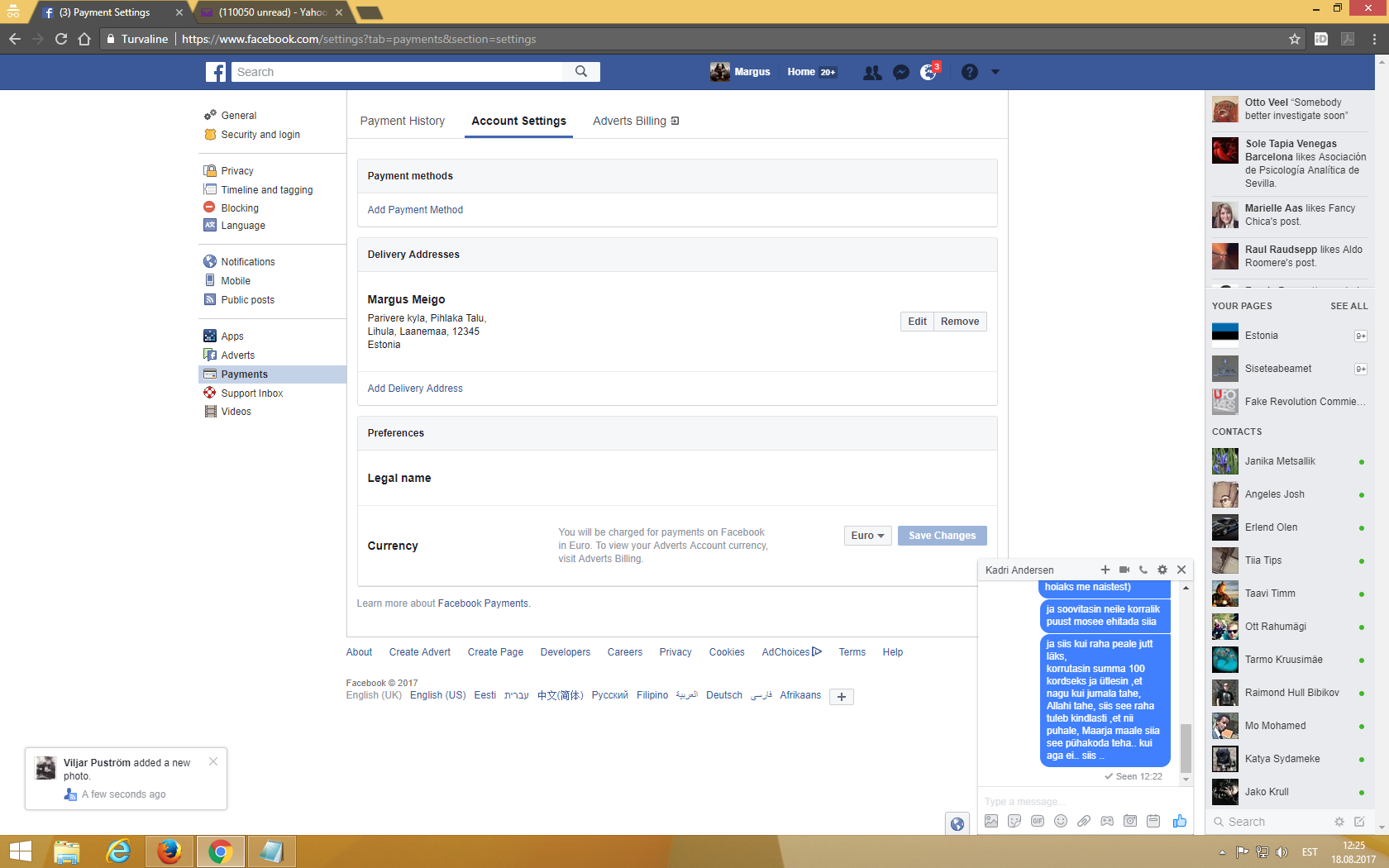Open chat with Janika Metsallik
The image size is (1389, 868).
1288,461
